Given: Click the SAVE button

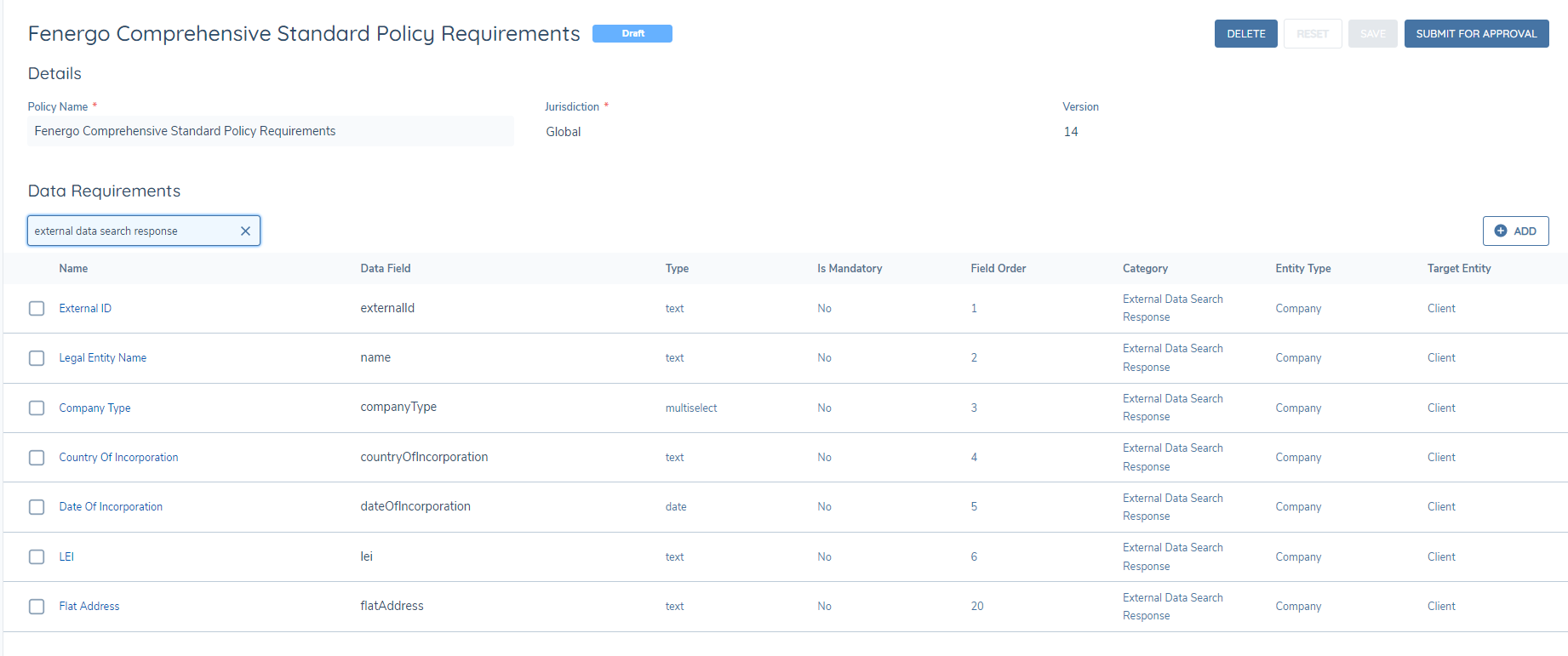Looking at the screenshot, I should click(1372, 33).
